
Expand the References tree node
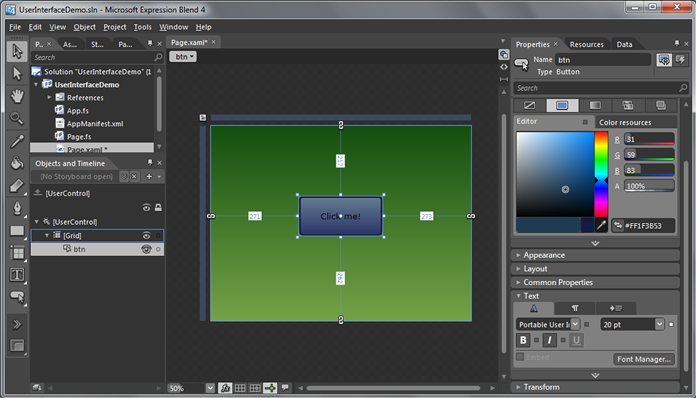(x=49, y=97)
